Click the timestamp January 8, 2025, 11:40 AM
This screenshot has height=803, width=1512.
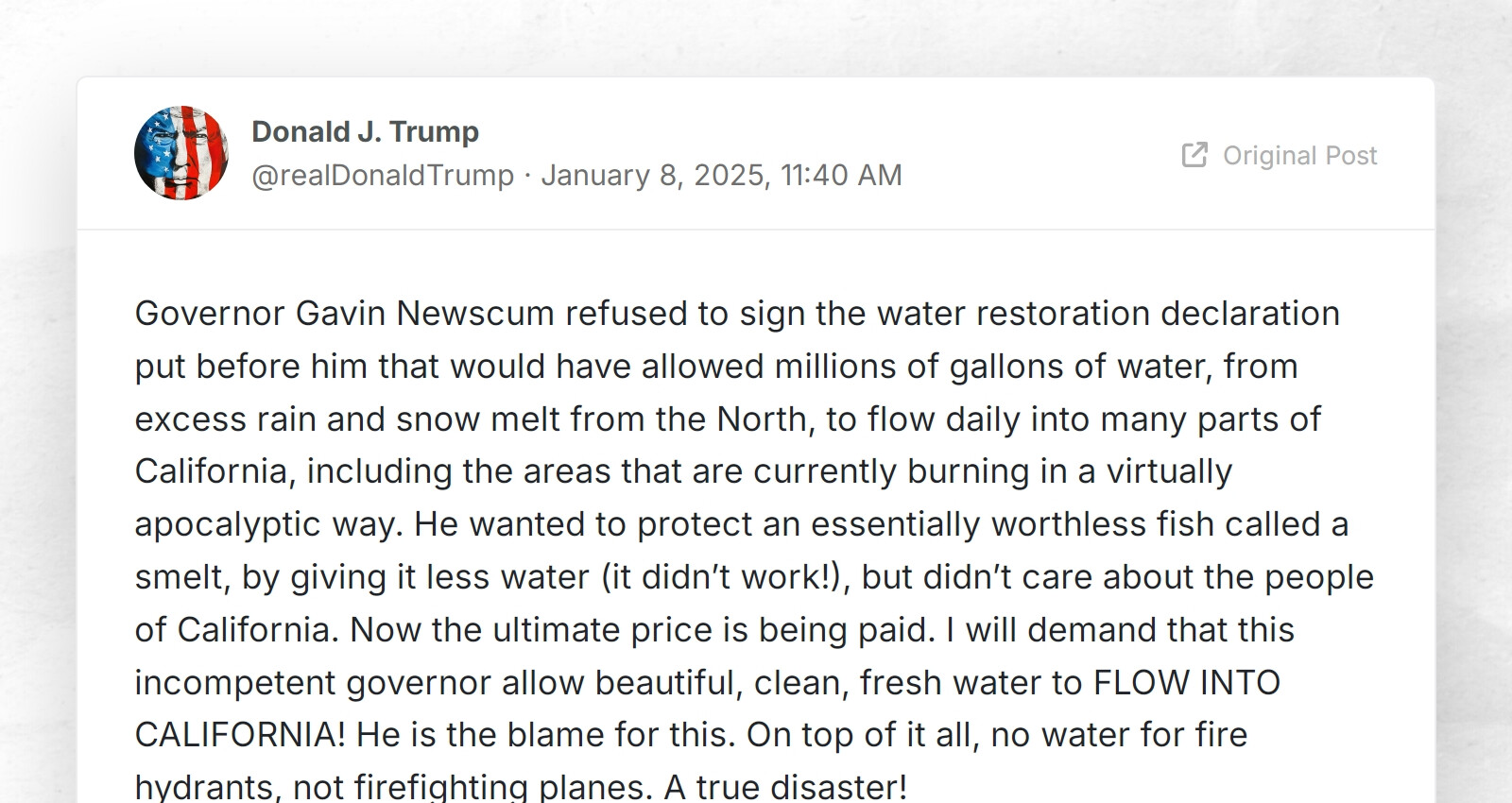[721, 175]
